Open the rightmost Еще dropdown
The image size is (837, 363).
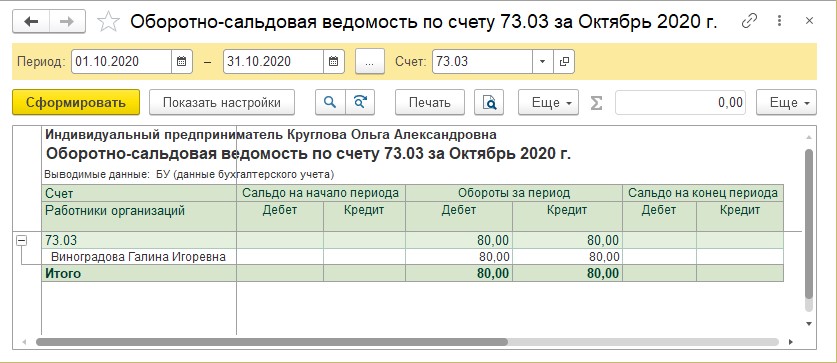pos(786,102)
